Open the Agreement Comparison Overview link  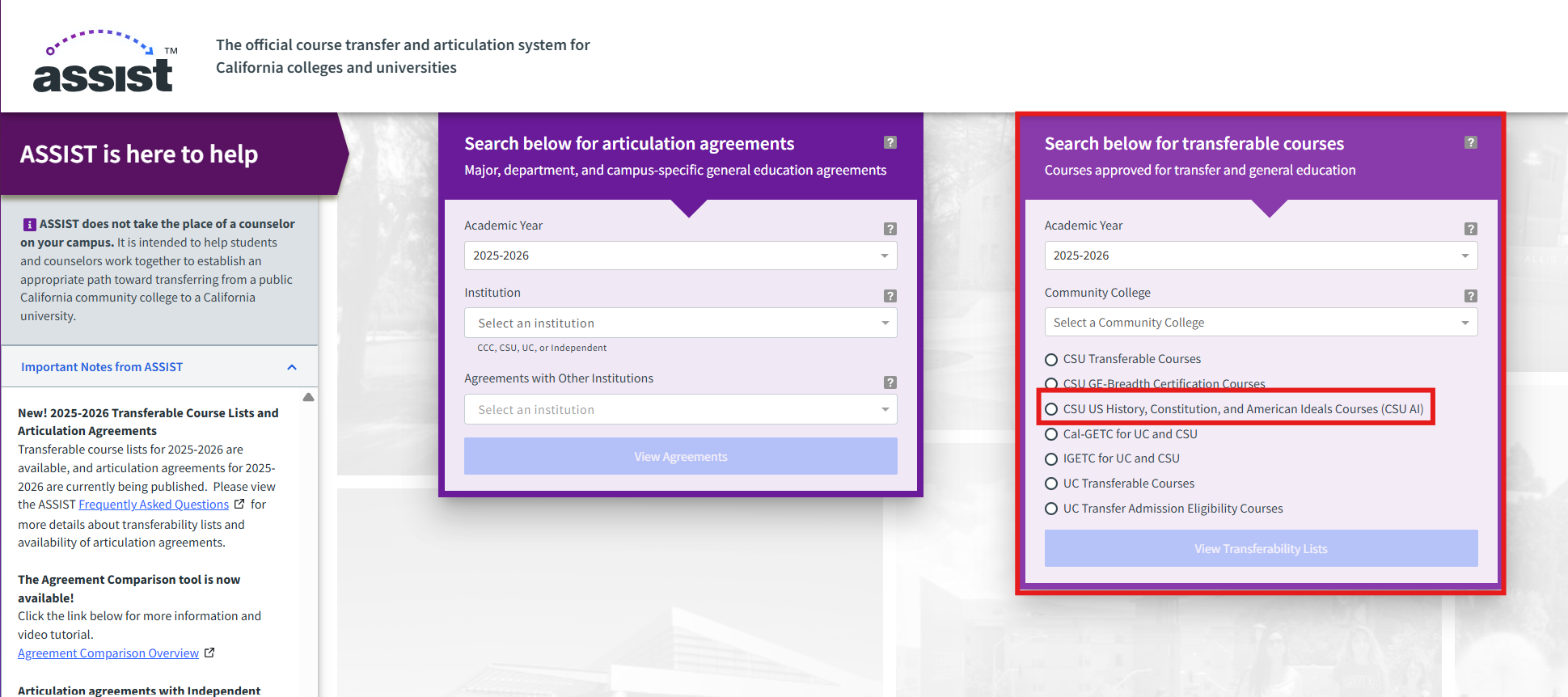pyautogui.click(x=108, y=653)
